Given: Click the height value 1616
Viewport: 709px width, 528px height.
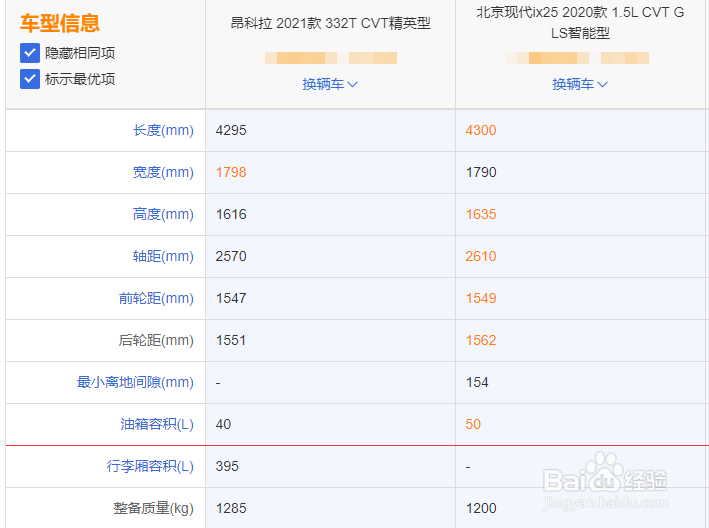Looking at the screenshot, I should [x=231, y=214].
